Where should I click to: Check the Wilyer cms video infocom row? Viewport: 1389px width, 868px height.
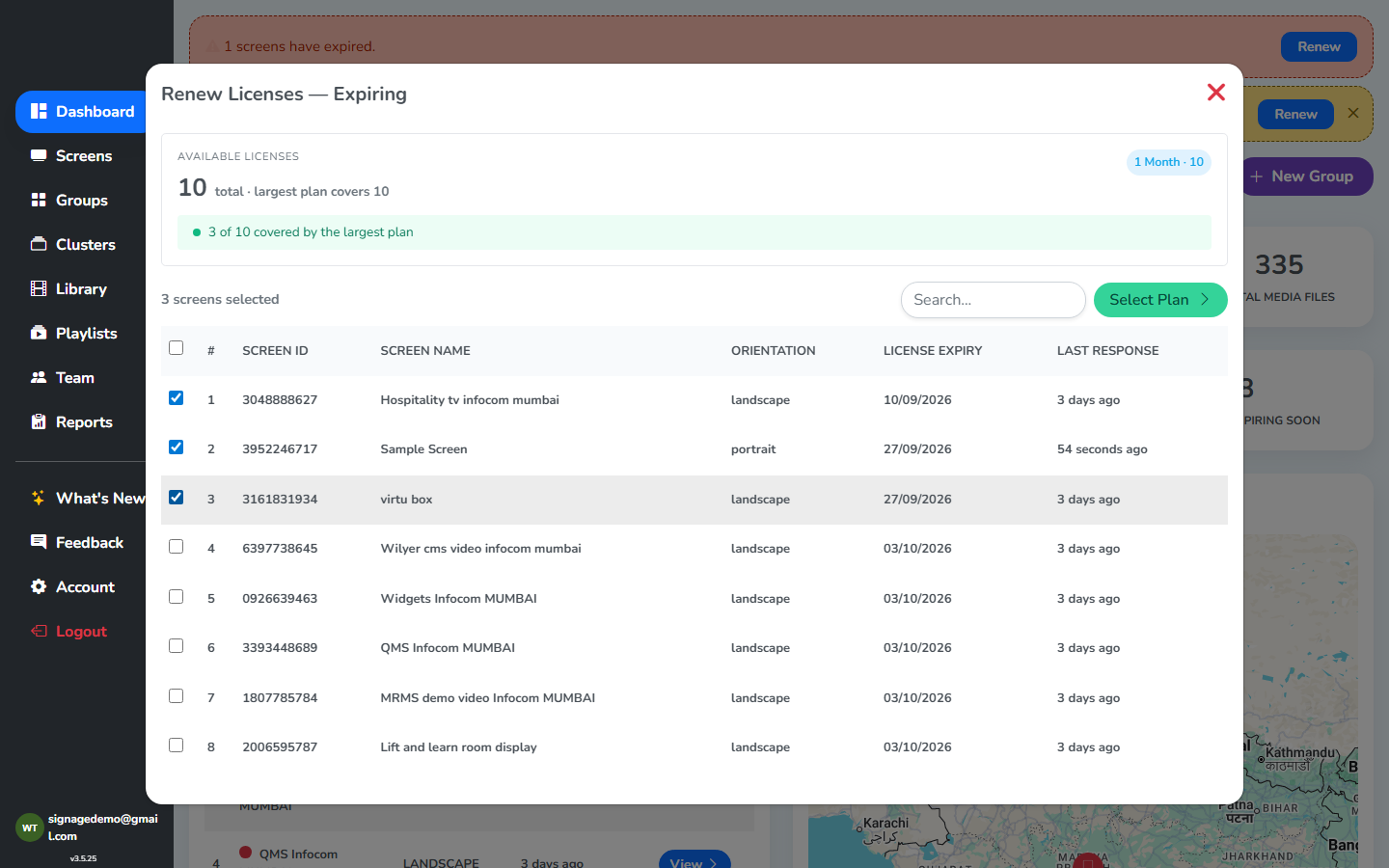[176, 547]
